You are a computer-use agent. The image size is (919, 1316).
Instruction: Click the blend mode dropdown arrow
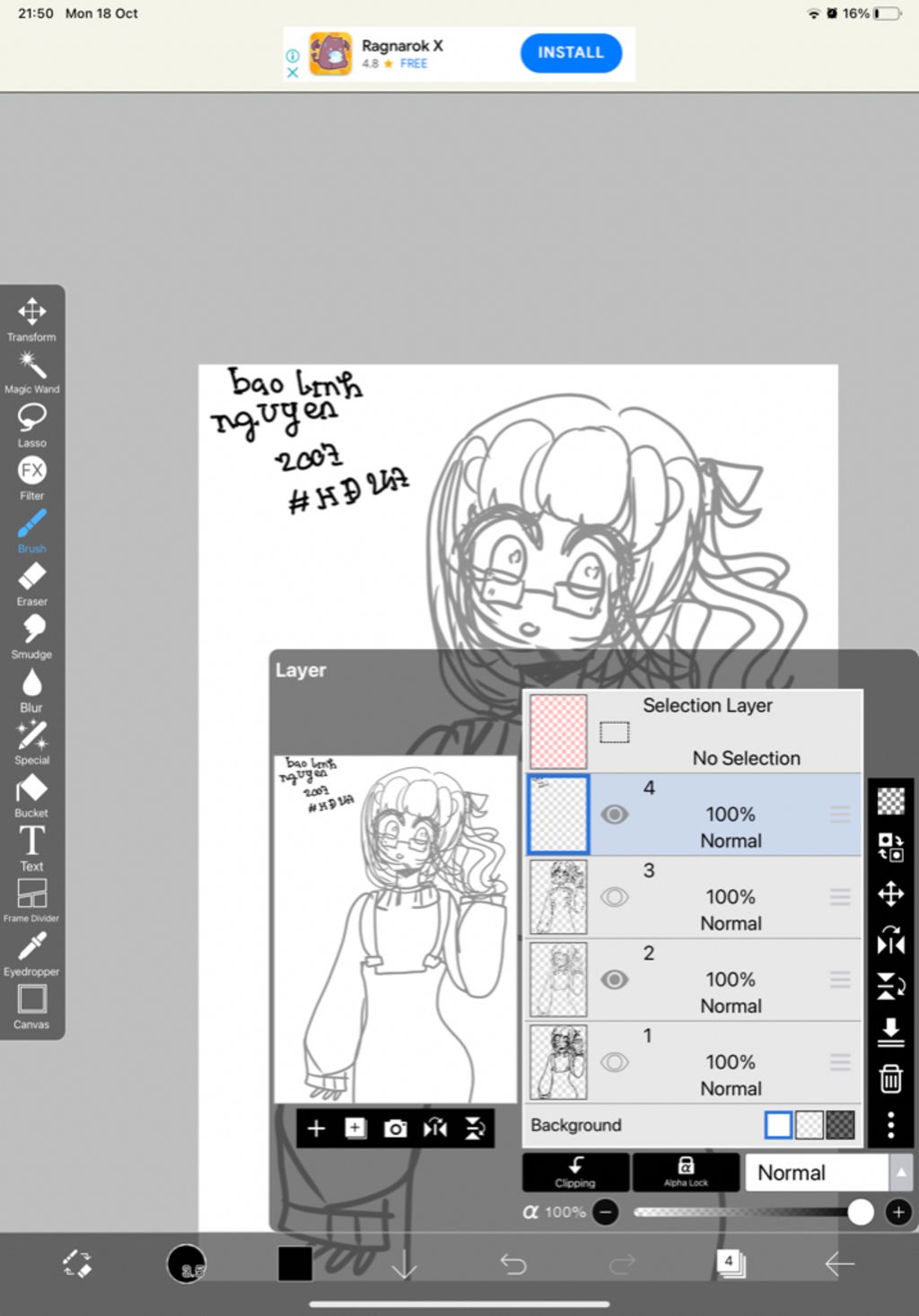pyautogui.click(x=901, y=1172)
